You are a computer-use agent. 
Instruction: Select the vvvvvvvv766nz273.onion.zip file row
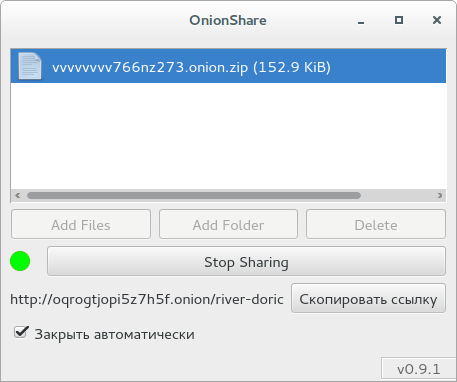coord(228,66)
